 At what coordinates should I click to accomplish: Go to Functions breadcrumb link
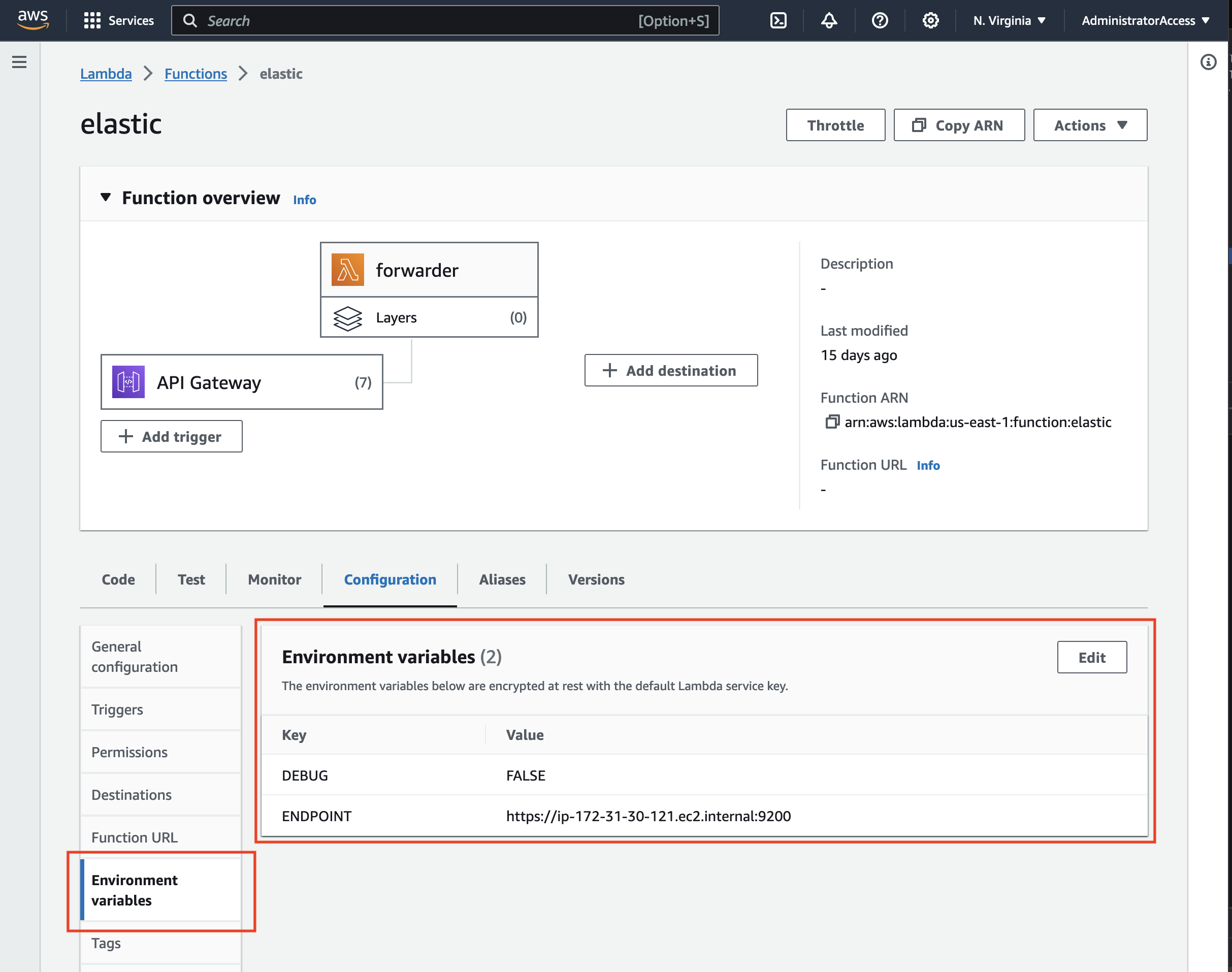196,74
